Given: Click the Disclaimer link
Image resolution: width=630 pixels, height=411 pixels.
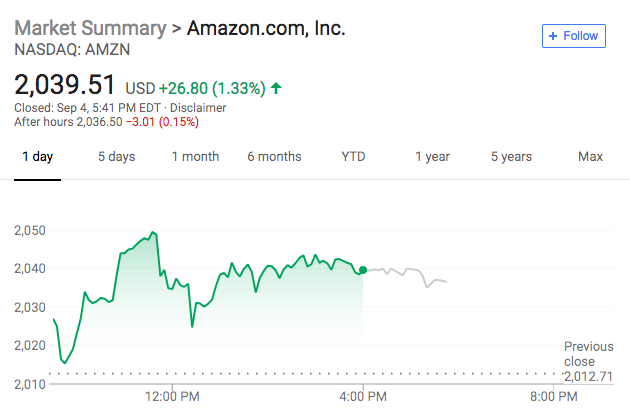Looking at the screenshot, I should pyautogui.click(x=200, y=108).
